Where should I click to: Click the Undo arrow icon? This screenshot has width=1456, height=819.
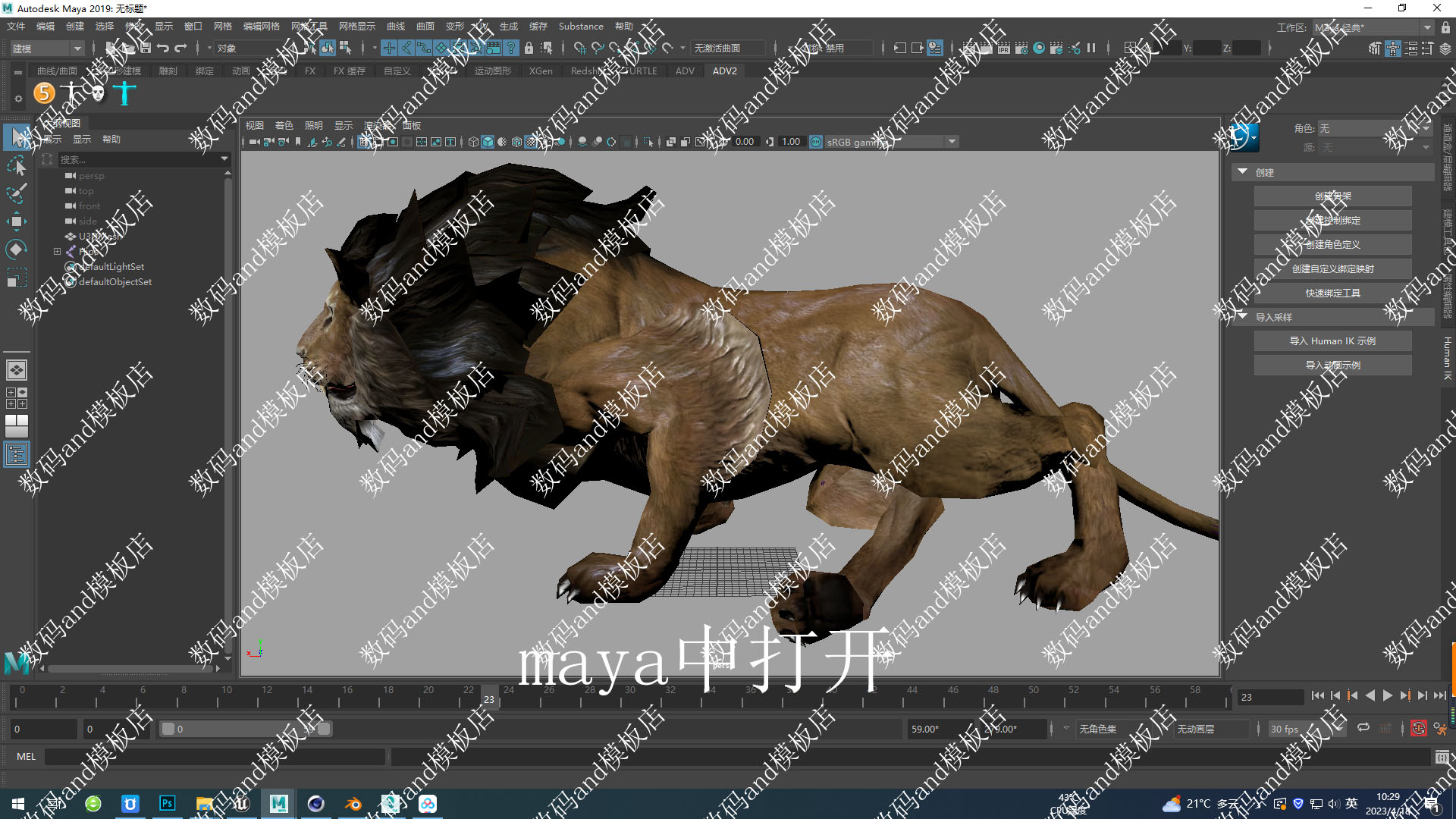click(163, 48)
